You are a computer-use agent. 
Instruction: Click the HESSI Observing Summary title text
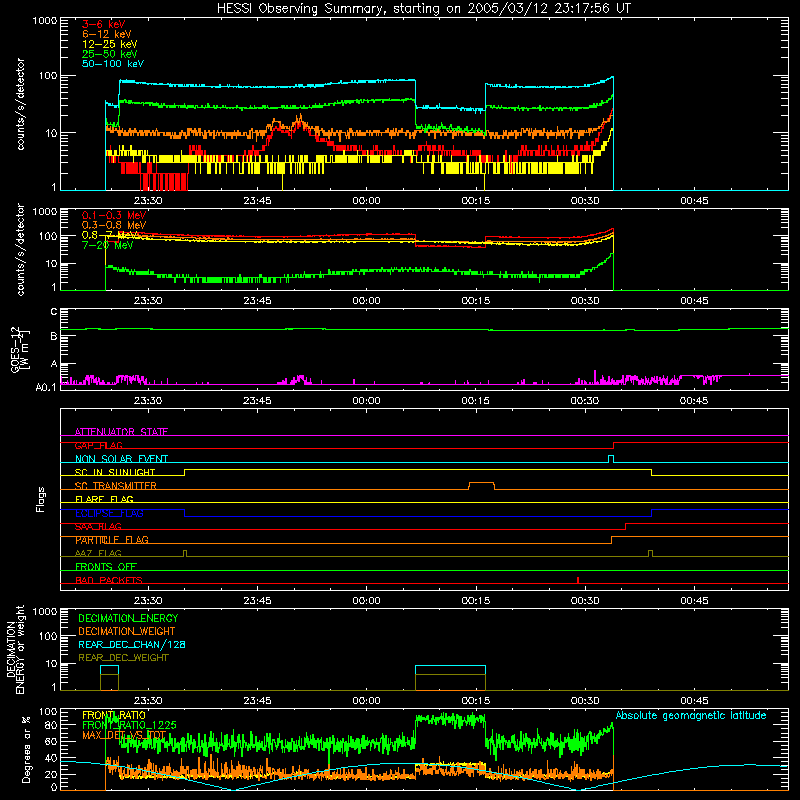click(423, 9)
